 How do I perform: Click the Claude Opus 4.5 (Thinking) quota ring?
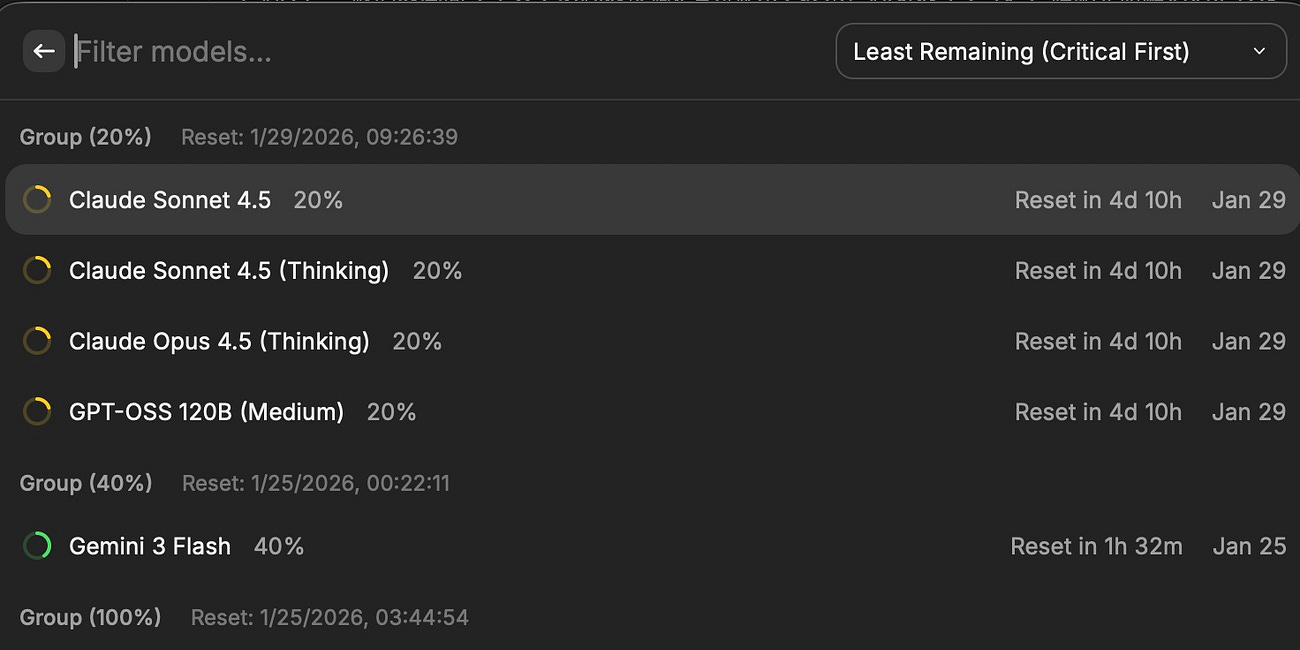pos(37,341)
